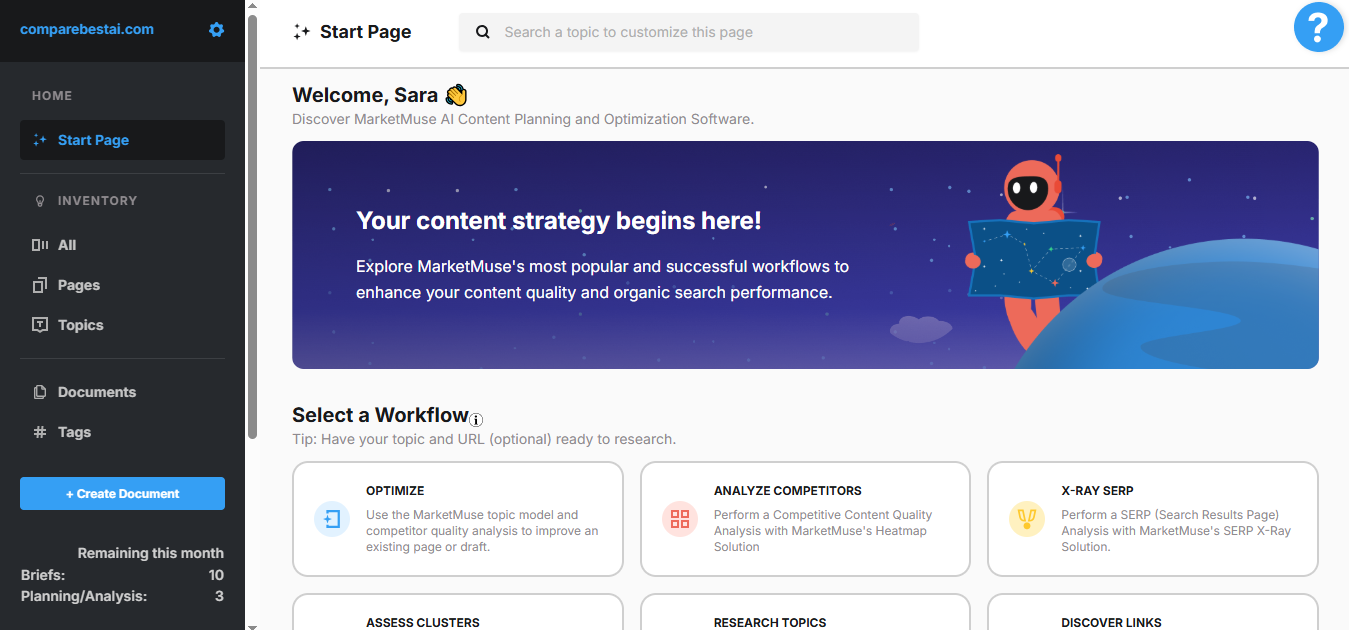The image size is (1349, 630).
Task: Click the blue help question mark icon
Action: 1318,27
